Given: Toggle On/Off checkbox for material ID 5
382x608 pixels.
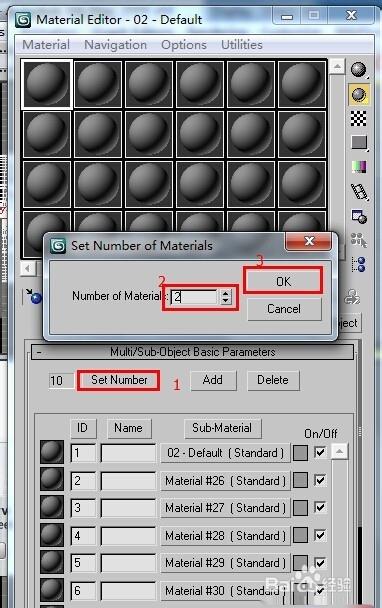Looking at the screenshot, I should [320, 562].
